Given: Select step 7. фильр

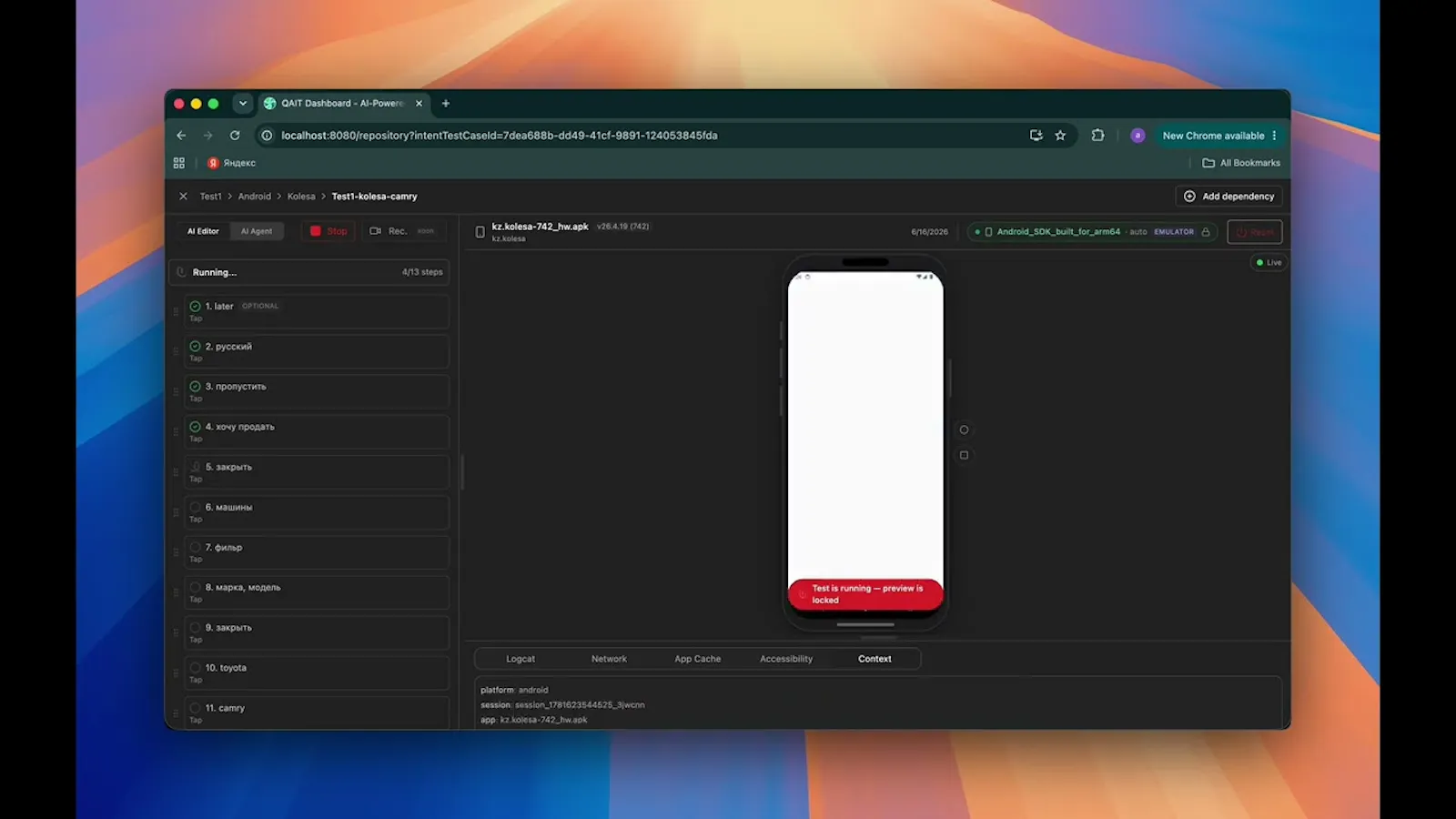Looking at the screenshot, I should pos(316,552).
